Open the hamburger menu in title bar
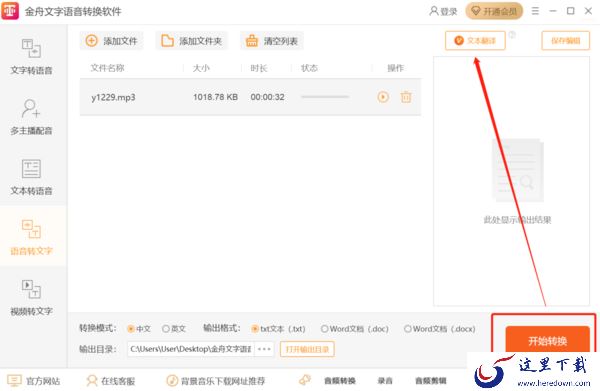Screen dimensions: 600x391 click(x=535, y=11)
